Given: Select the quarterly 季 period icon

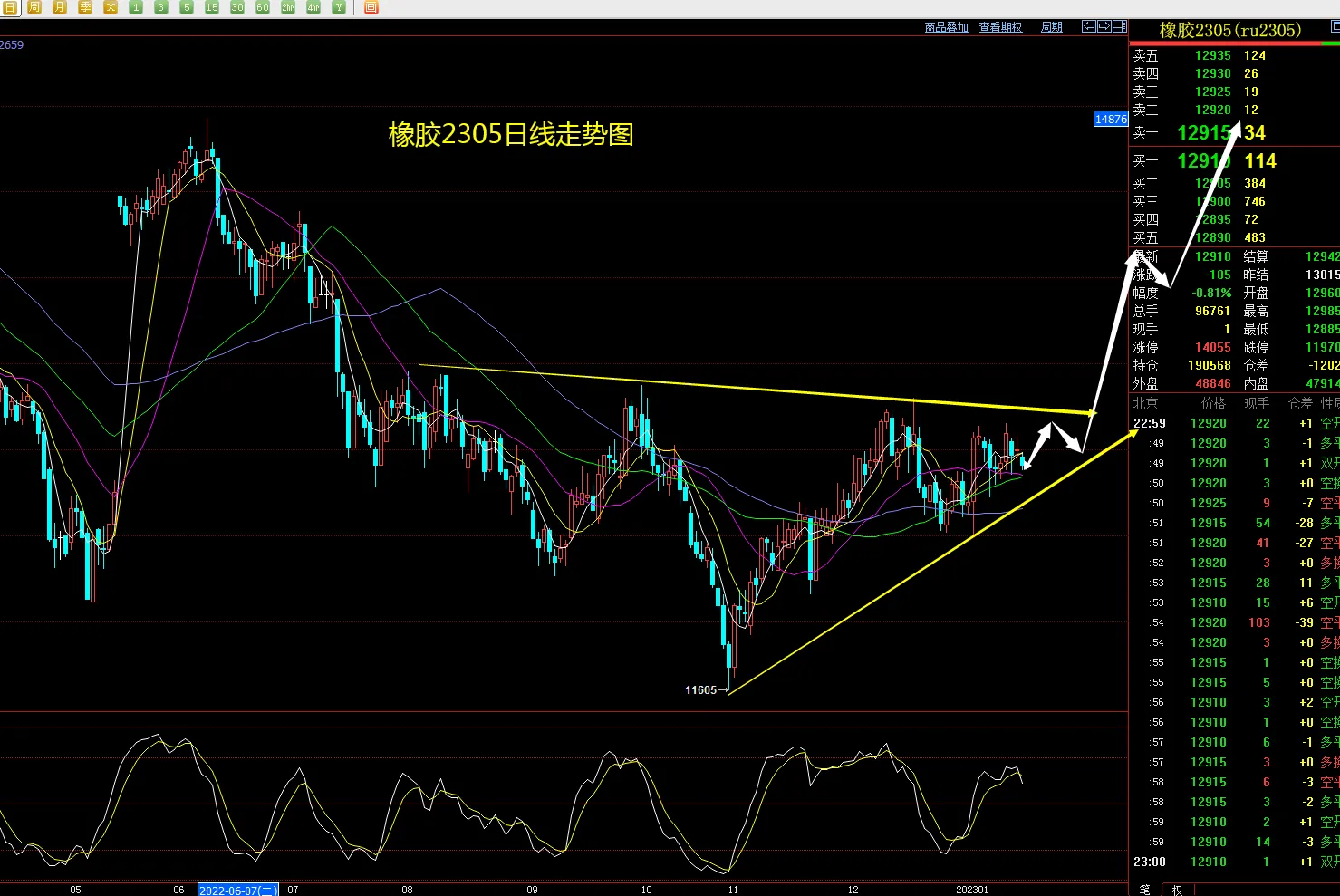Looking at the screenshot, I should pos(85,7).
